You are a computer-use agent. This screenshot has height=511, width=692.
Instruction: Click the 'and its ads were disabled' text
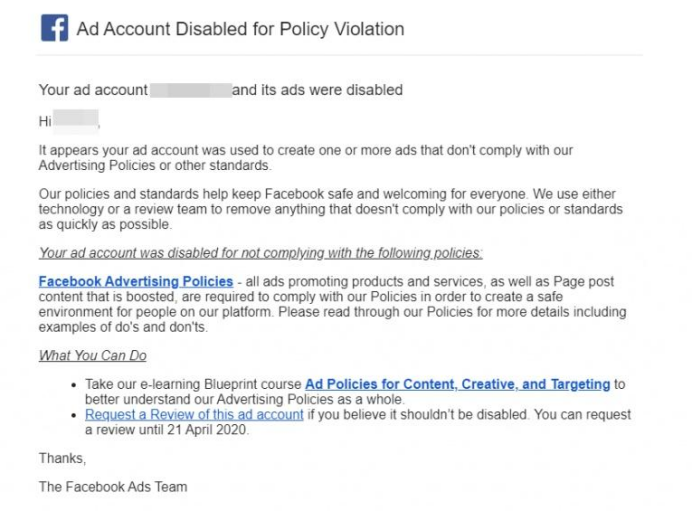coord(317,90)
